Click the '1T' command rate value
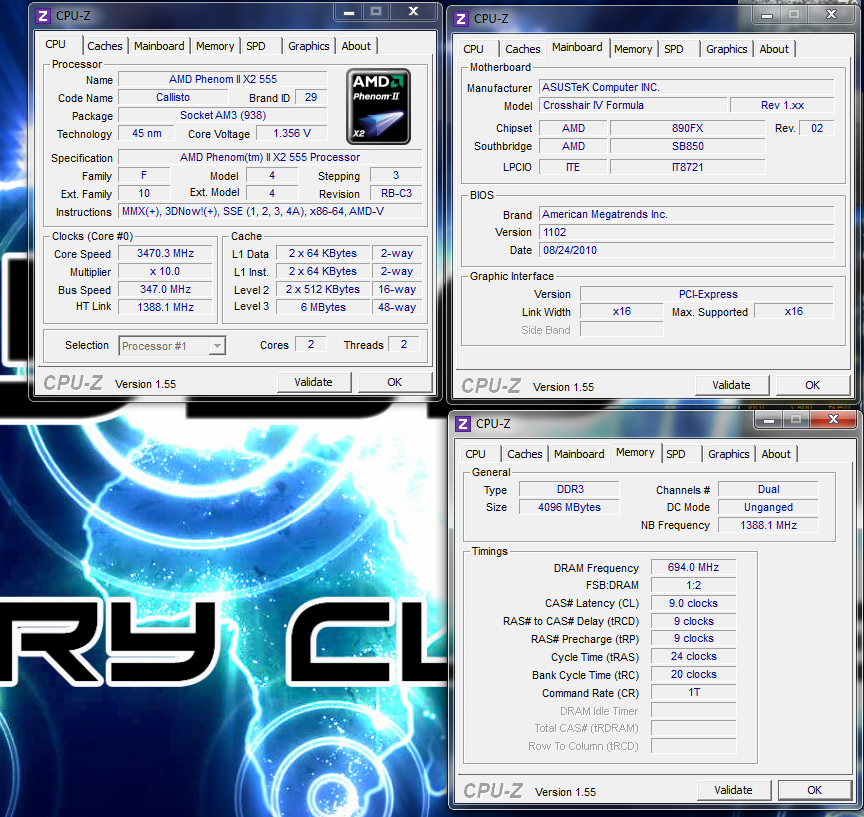This screenshot has height=817, width=864. 694,692
